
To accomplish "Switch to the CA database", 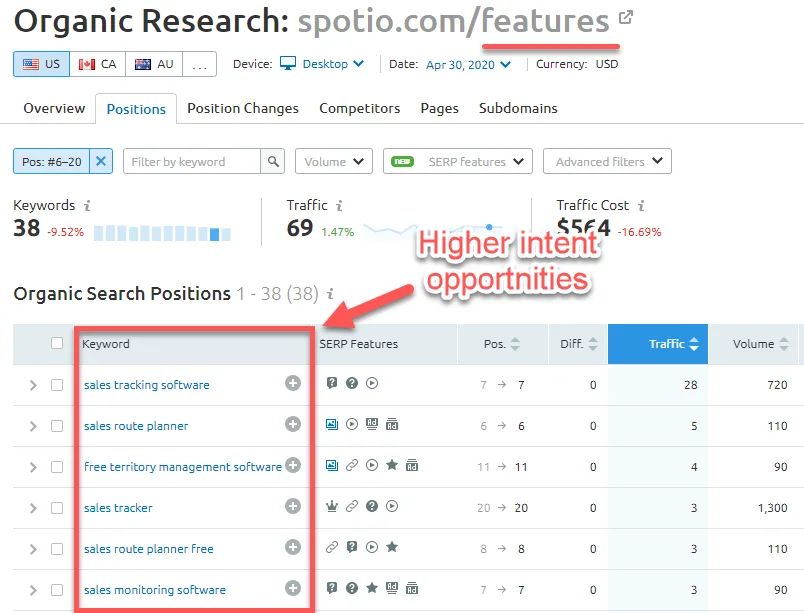I will coord(97,64).
